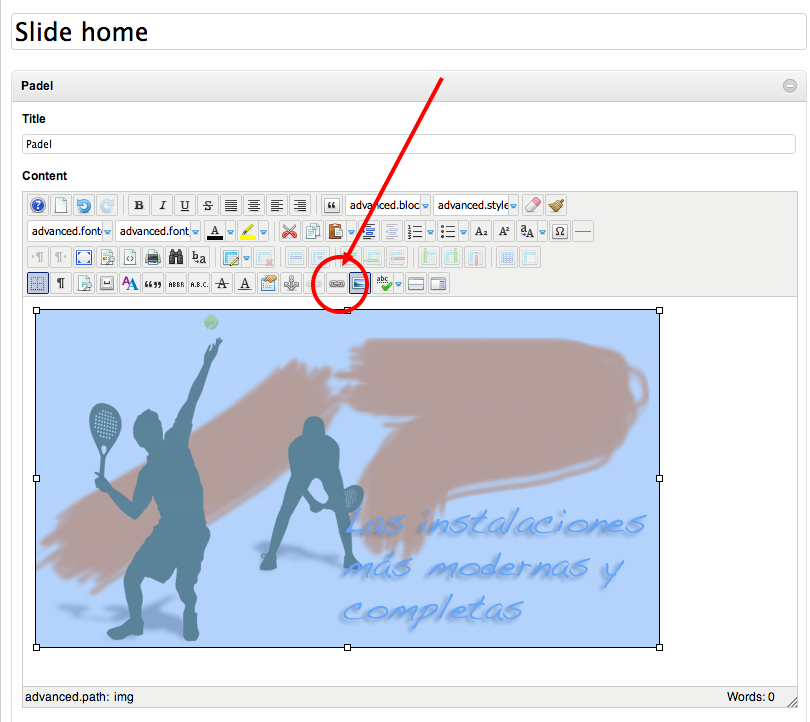Toggle underline formatting
This screenshot has width=810, height=722.
point(184,206)
